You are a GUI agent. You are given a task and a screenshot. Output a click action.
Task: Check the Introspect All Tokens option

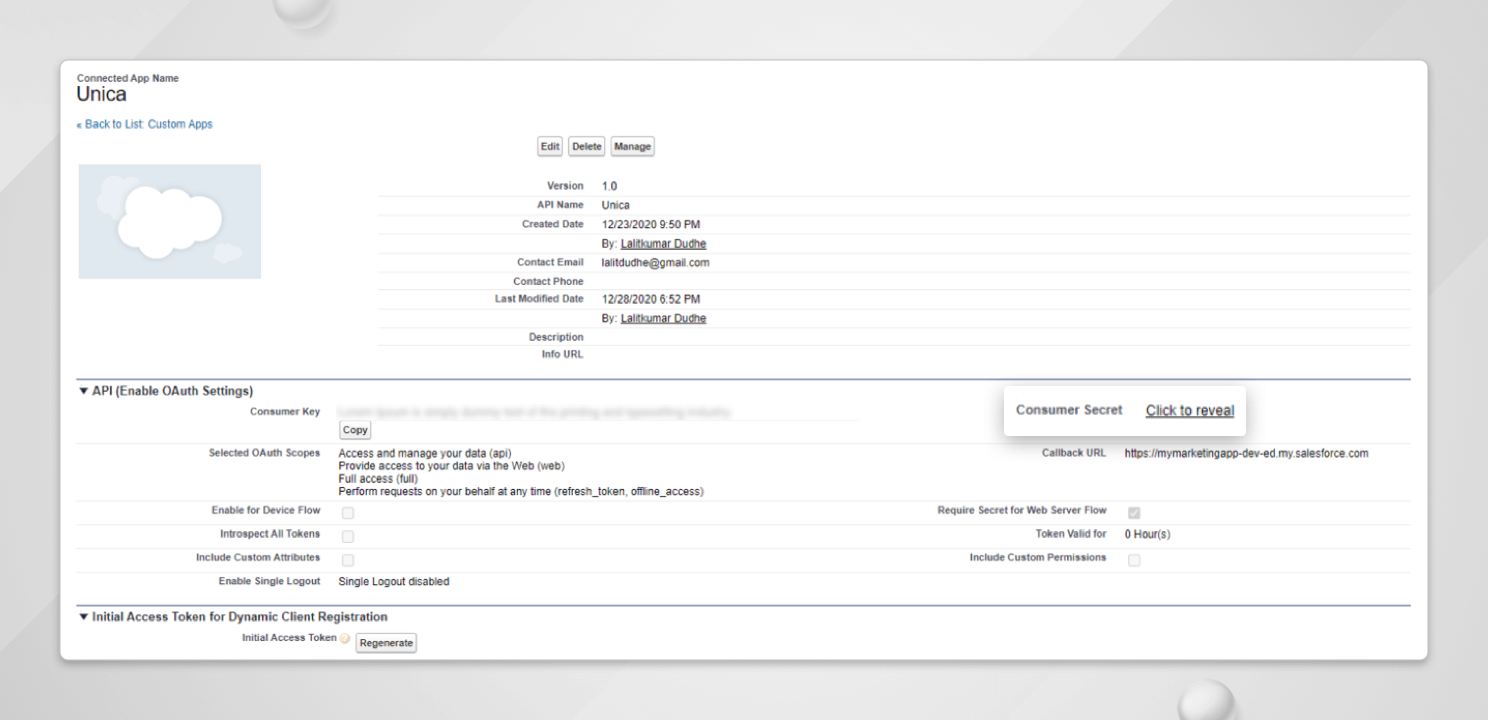coord(347,535)
